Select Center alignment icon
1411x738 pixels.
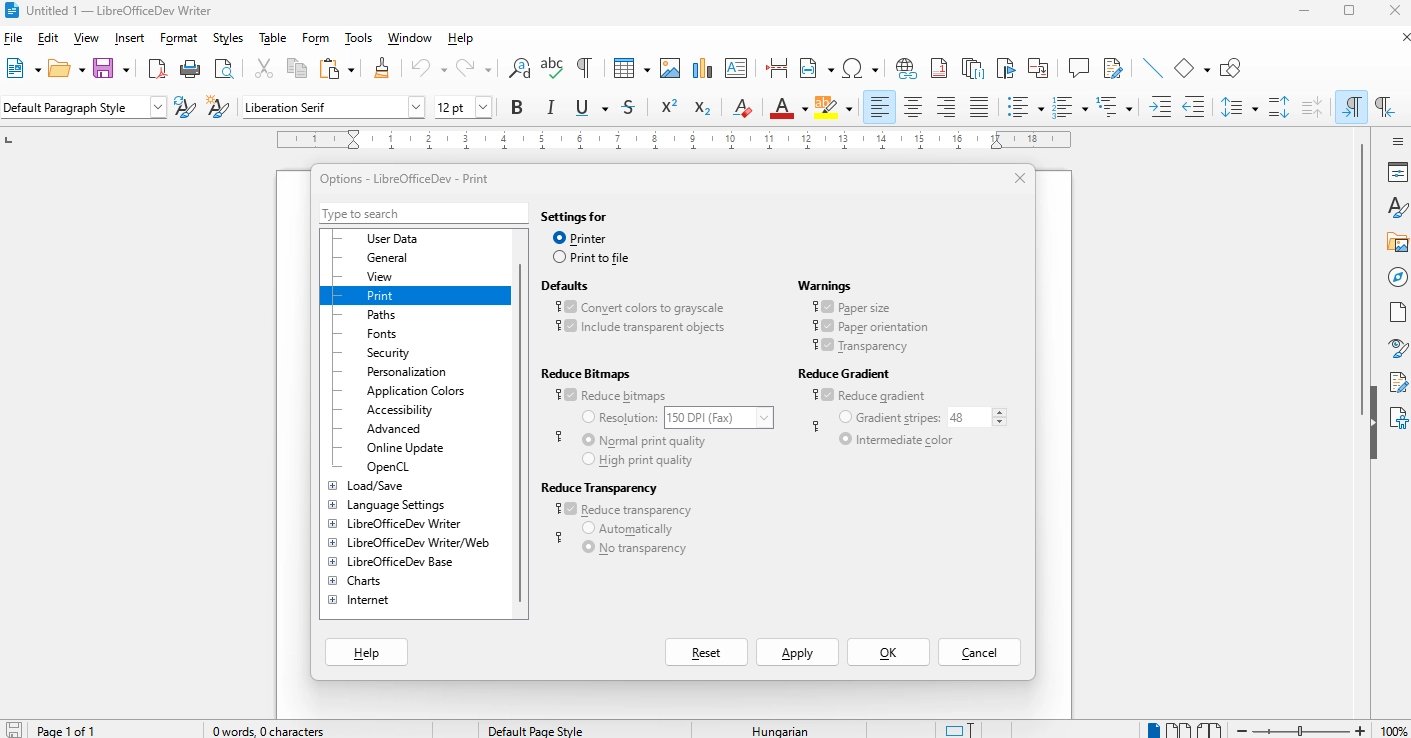[x=913, y=107]
